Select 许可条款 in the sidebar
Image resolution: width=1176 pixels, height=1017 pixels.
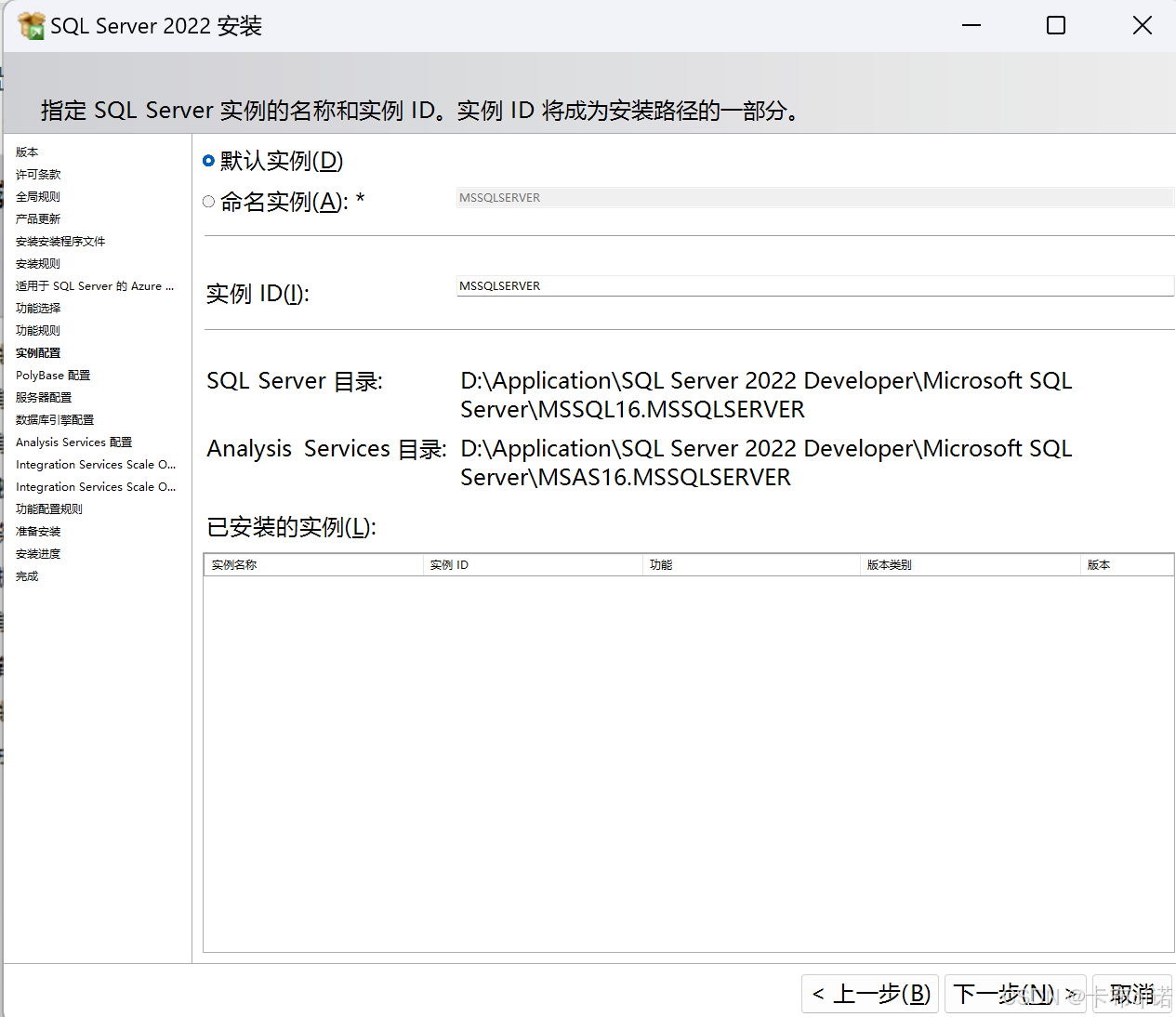(x=38, y=174)
